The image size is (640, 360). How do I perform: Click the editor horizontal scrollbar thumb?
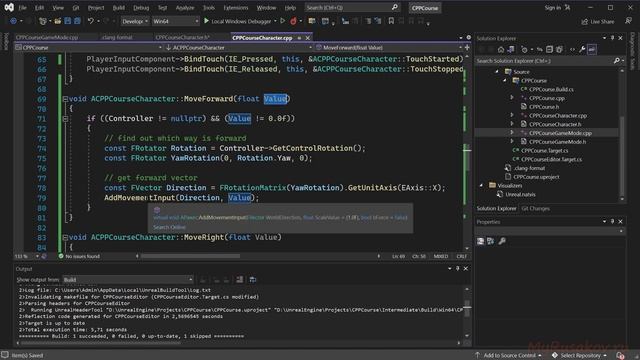click(x=190, y=256)
